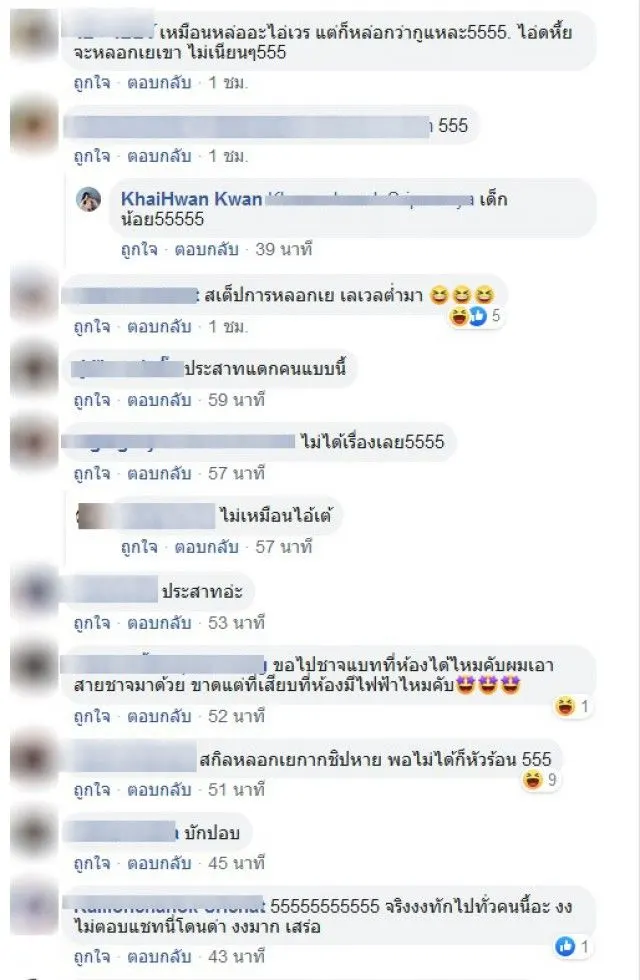Reply to the comment posted 53 นาที ago
The height and width of the screenshot is (980, 640).
[x=159, y=623]
